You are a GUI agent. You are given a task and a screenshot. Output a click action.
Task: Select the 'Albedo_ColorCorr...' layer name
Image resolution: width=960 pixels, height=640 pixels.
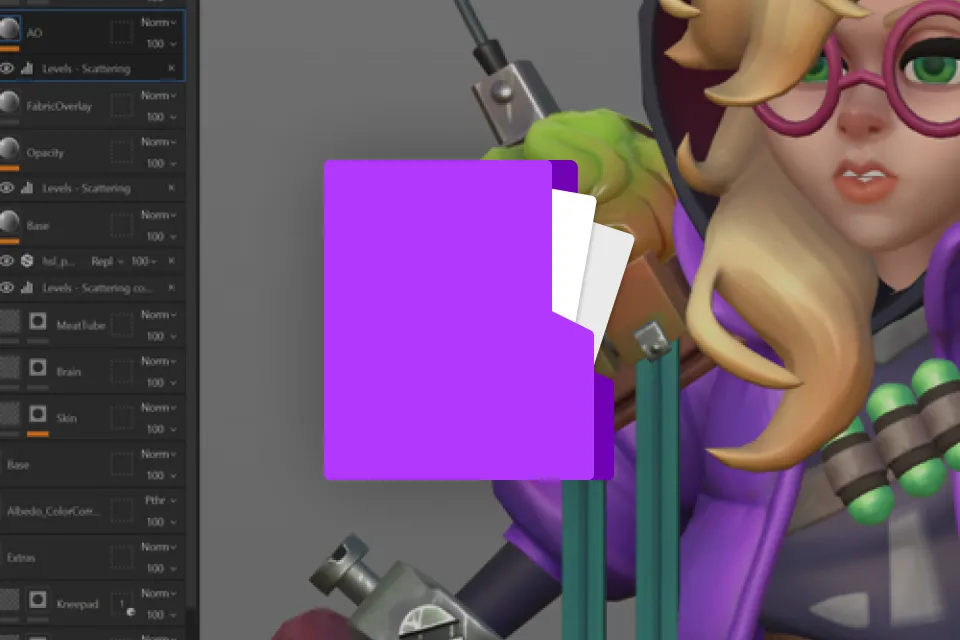tap(53, 511)
